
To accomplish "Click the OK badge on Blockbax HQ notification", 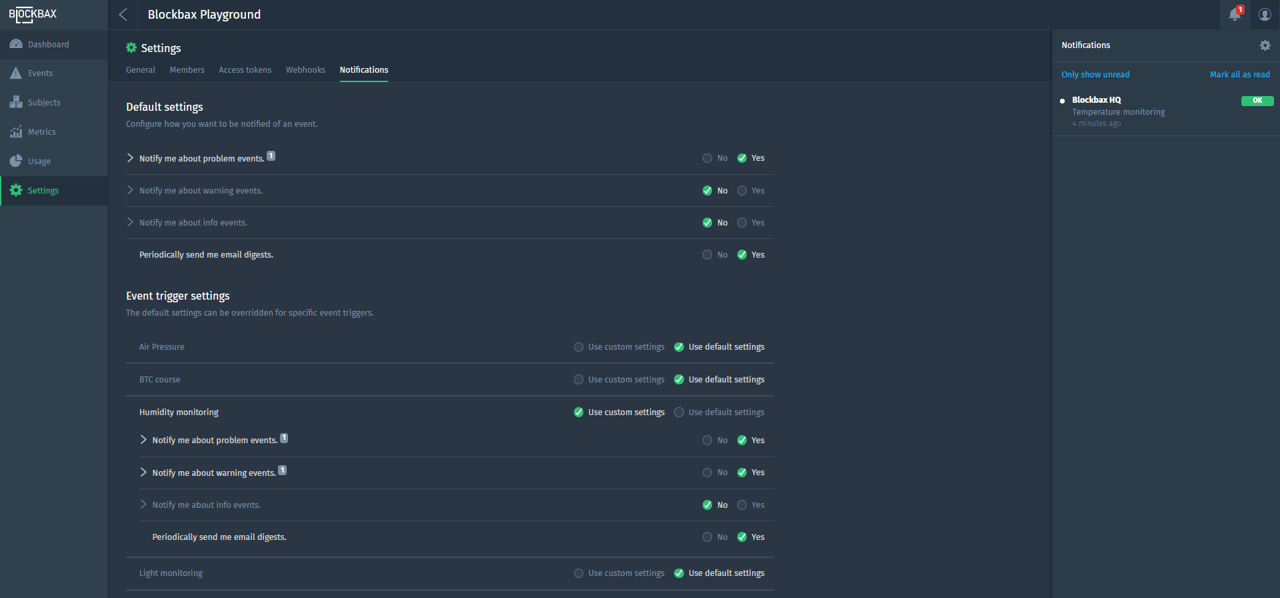I will [1257, 100].
